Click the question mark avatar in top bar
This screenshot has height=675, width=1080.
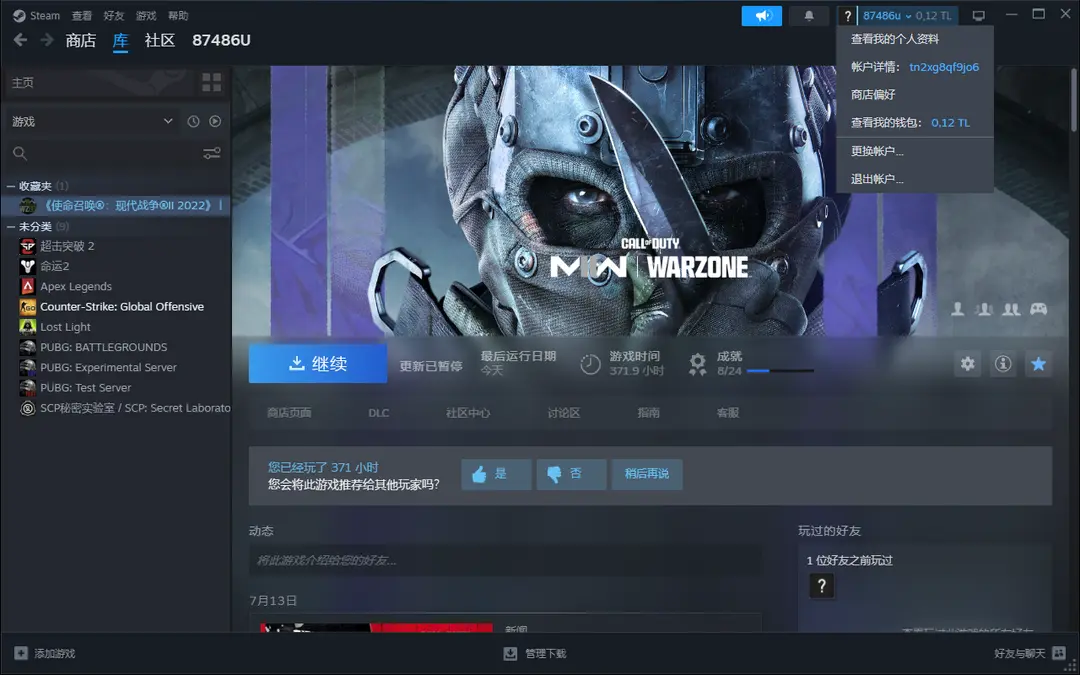click(x=848, y=16)
